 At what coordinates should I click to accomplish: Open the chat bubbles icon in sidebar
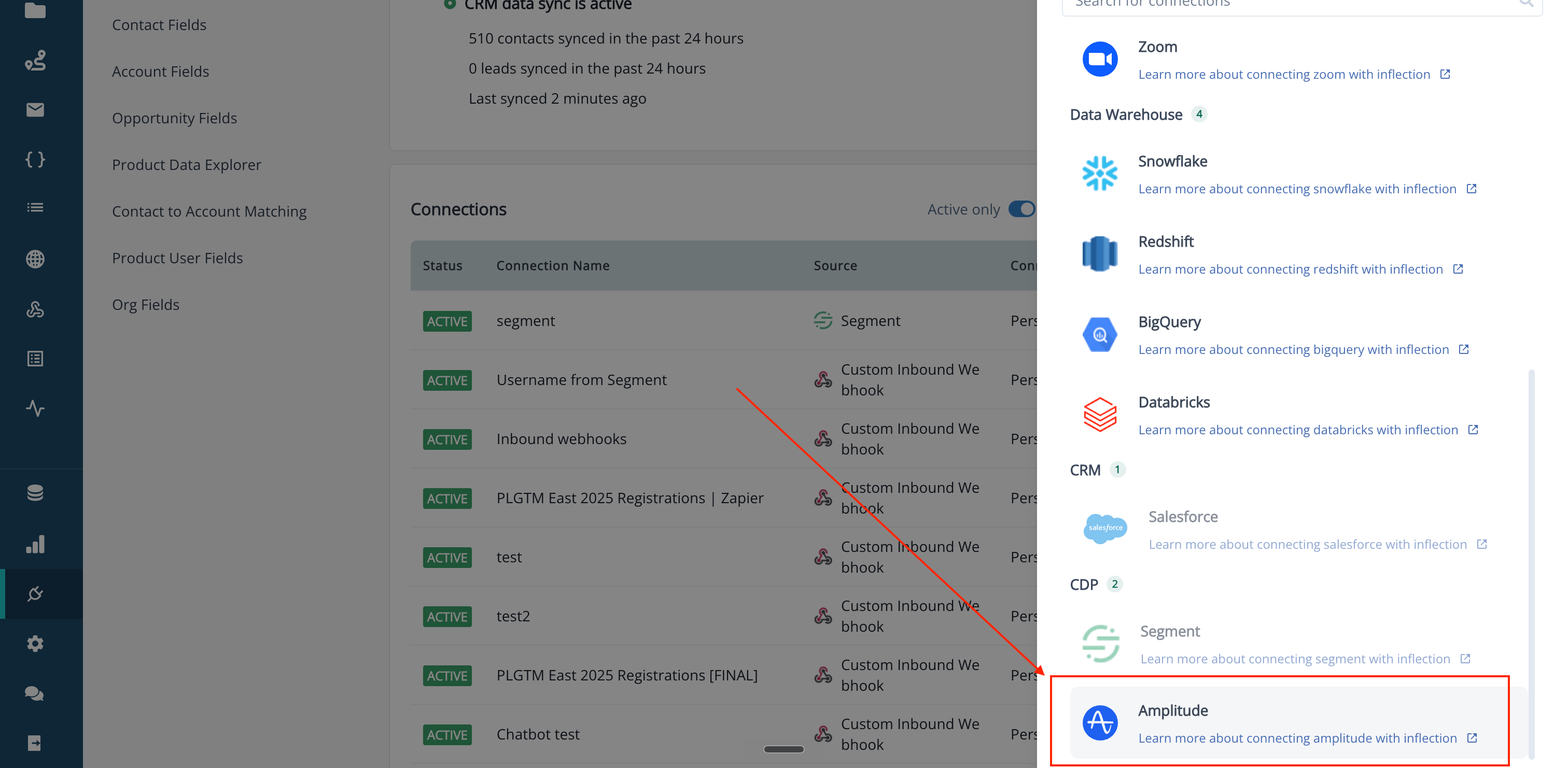tap(34, 693)
